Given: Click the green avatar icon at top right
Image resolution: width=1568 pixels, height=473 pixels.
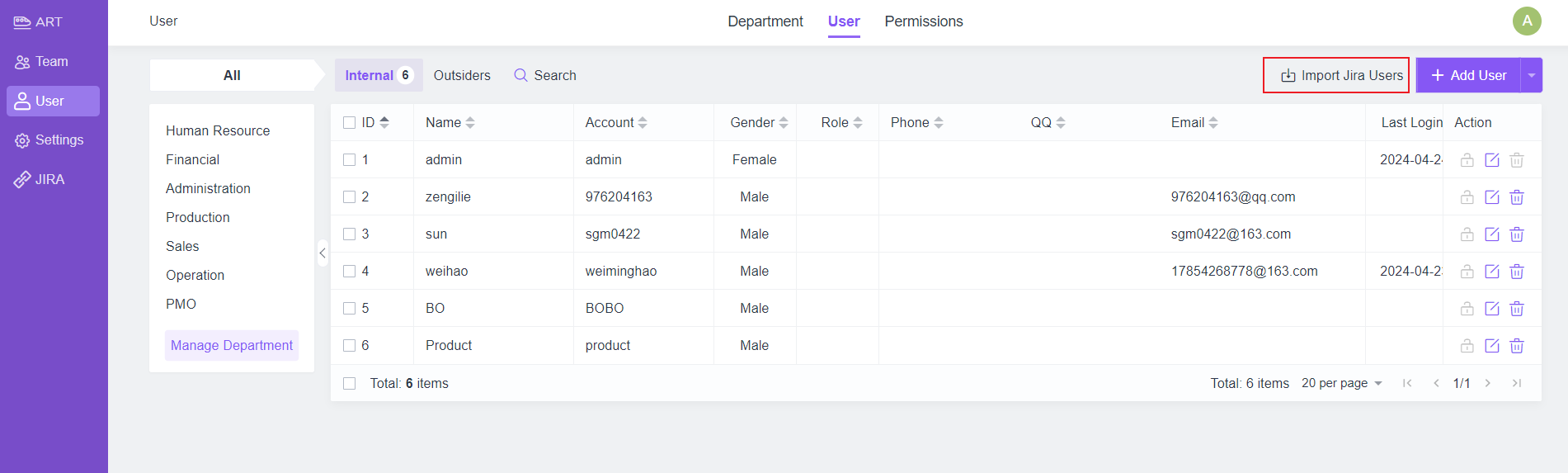Looking at the screenshot, I should 1526,21.
